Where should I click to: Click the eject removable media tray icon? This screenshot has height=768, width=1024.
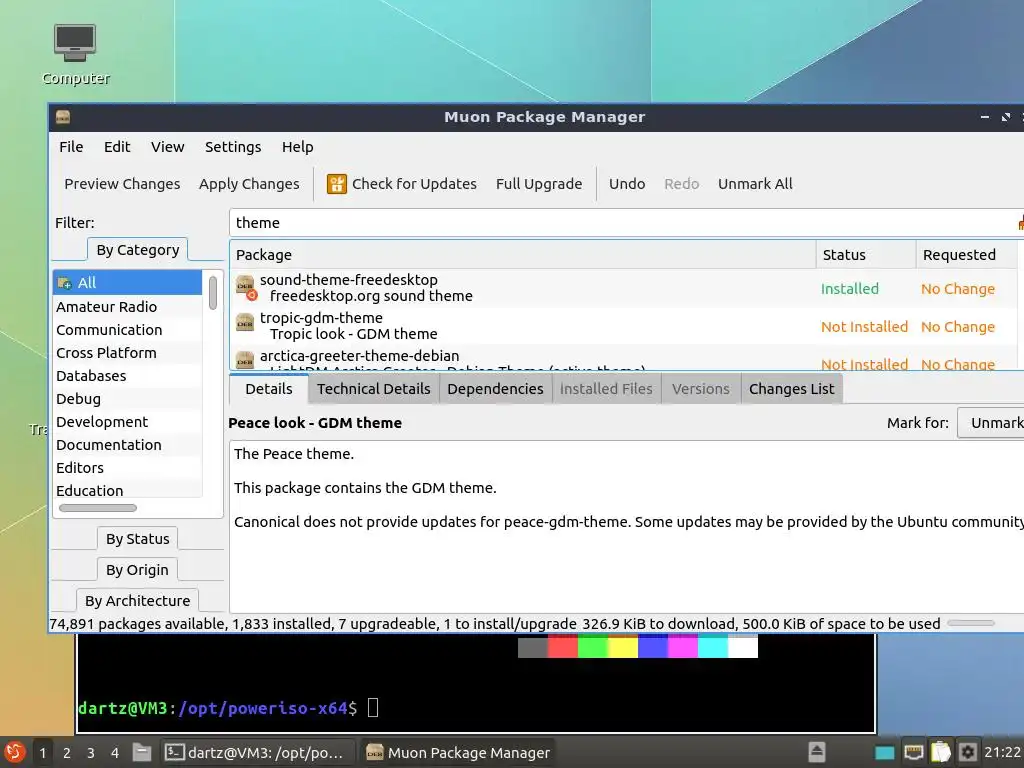816,752
